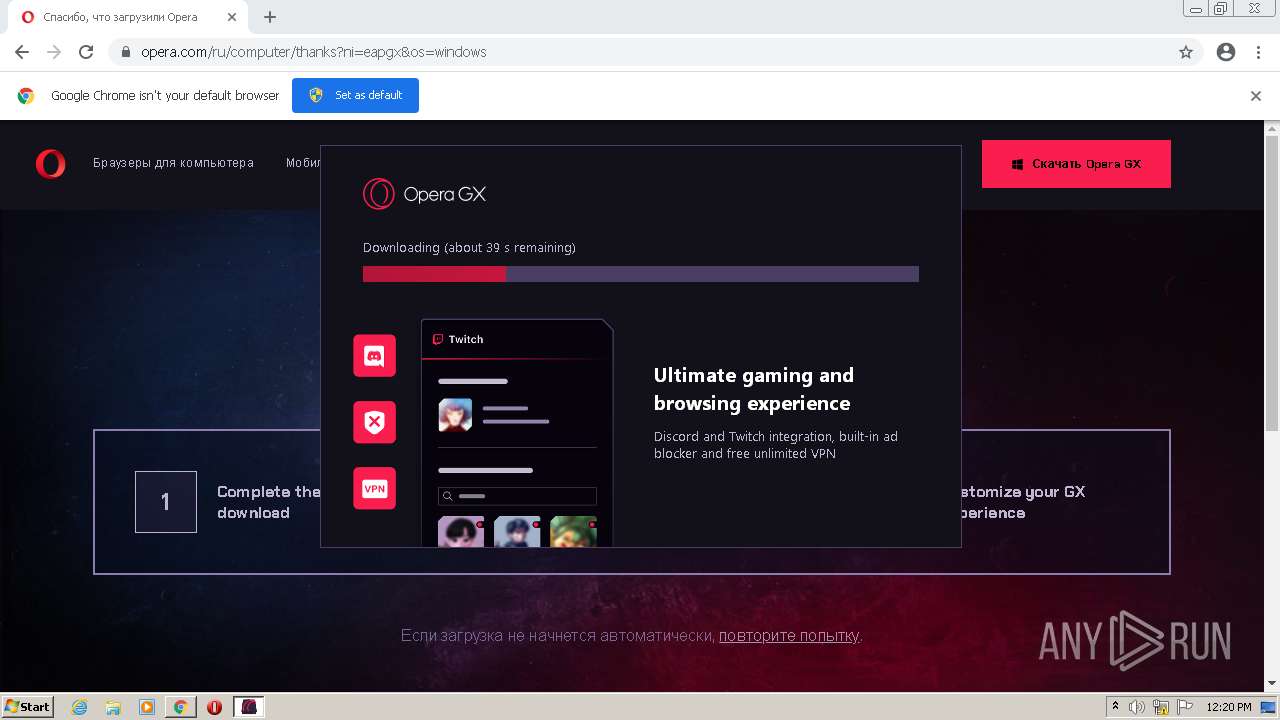Click the network tray icon

(1161, 707)
